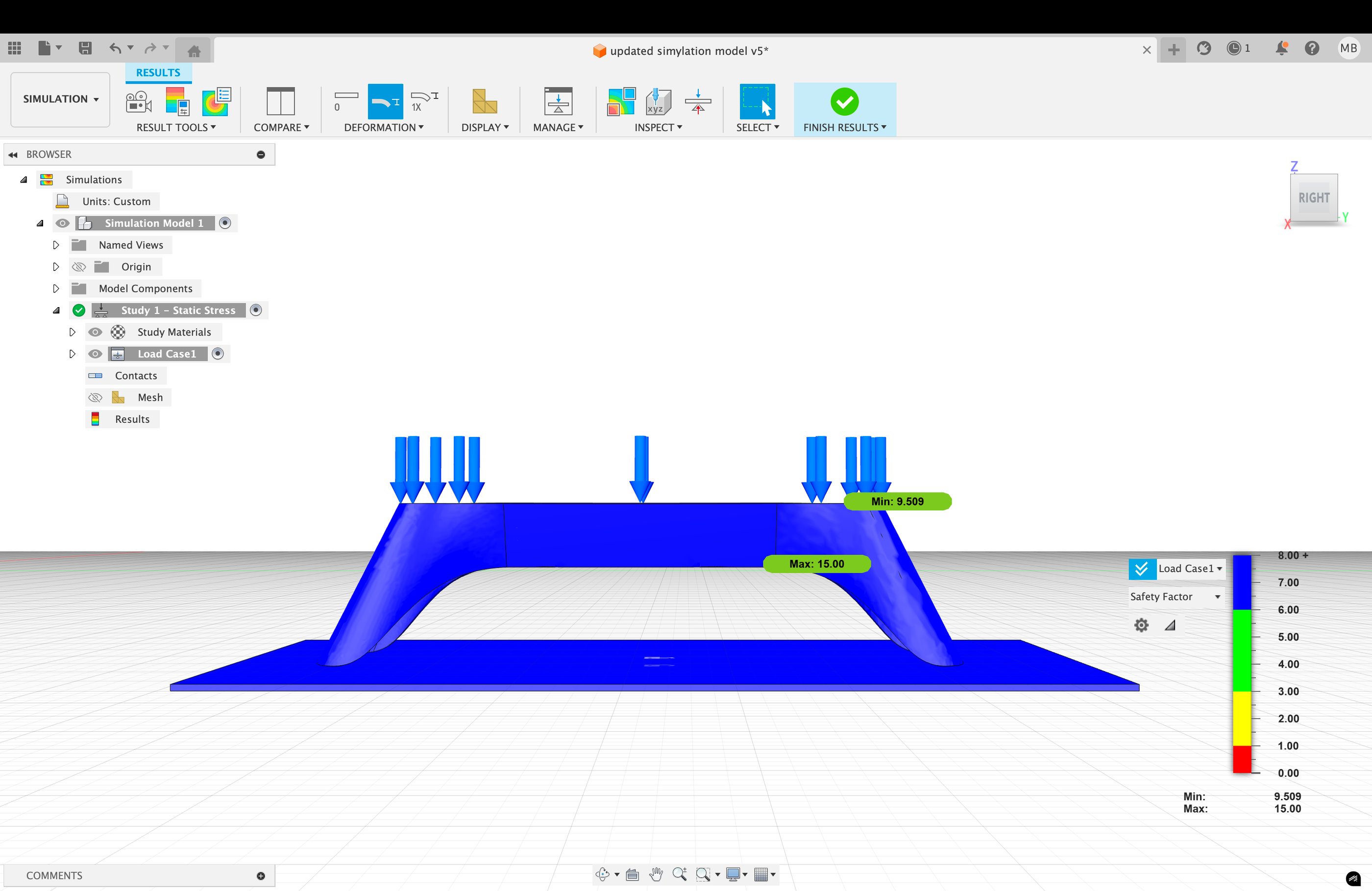The height and width of the screenshot is (891, 1372).
Task: Click the Mesh display icon in the toolbar
Action: [484, 102]
